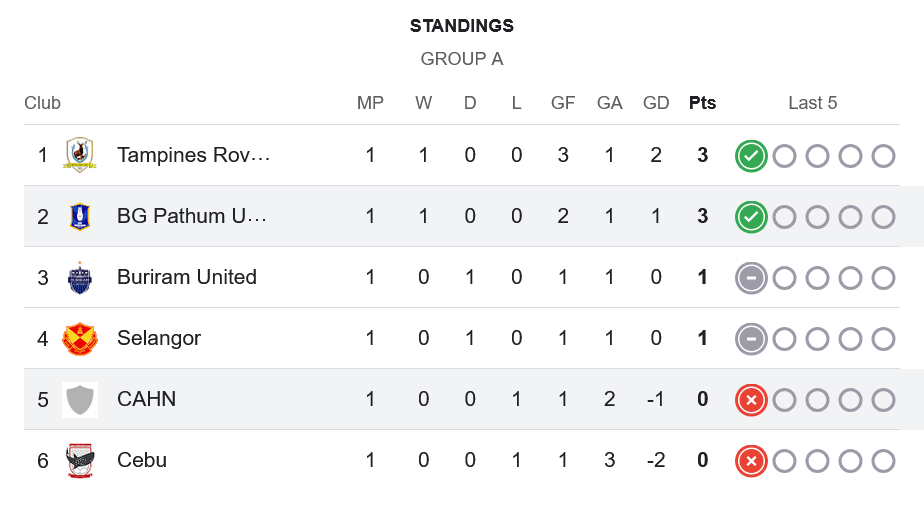924x507 pixels.
Task: Click CAHN's red loss icon
Action: pyautogui.click(x=751, y=399)
